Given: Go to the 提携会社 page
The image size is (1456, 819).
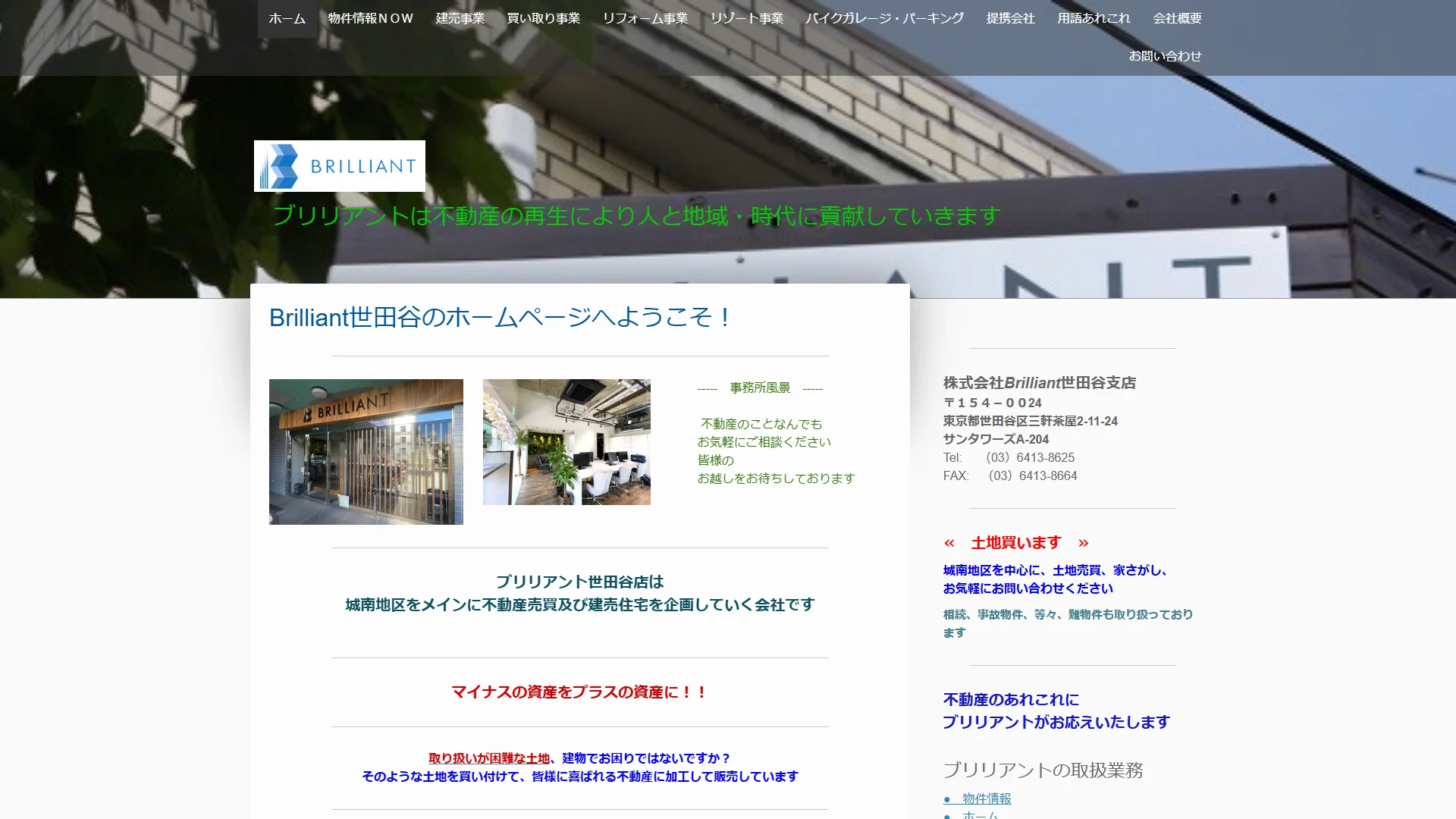Looking at the screenshot, I should 1011,18.
